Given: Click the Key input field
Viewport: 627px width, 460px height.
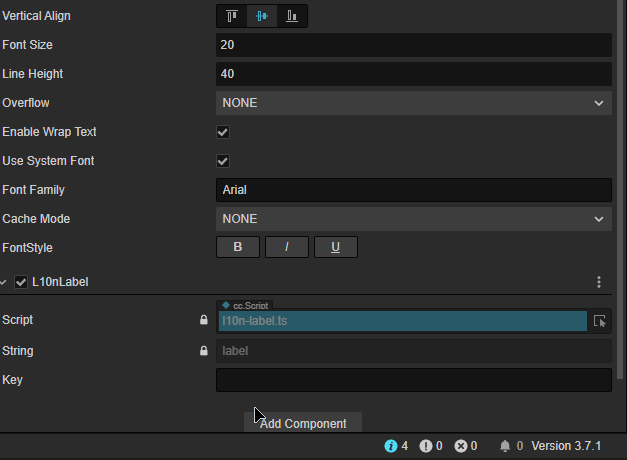Looking at the screenshot, I should tap(413, 380).
